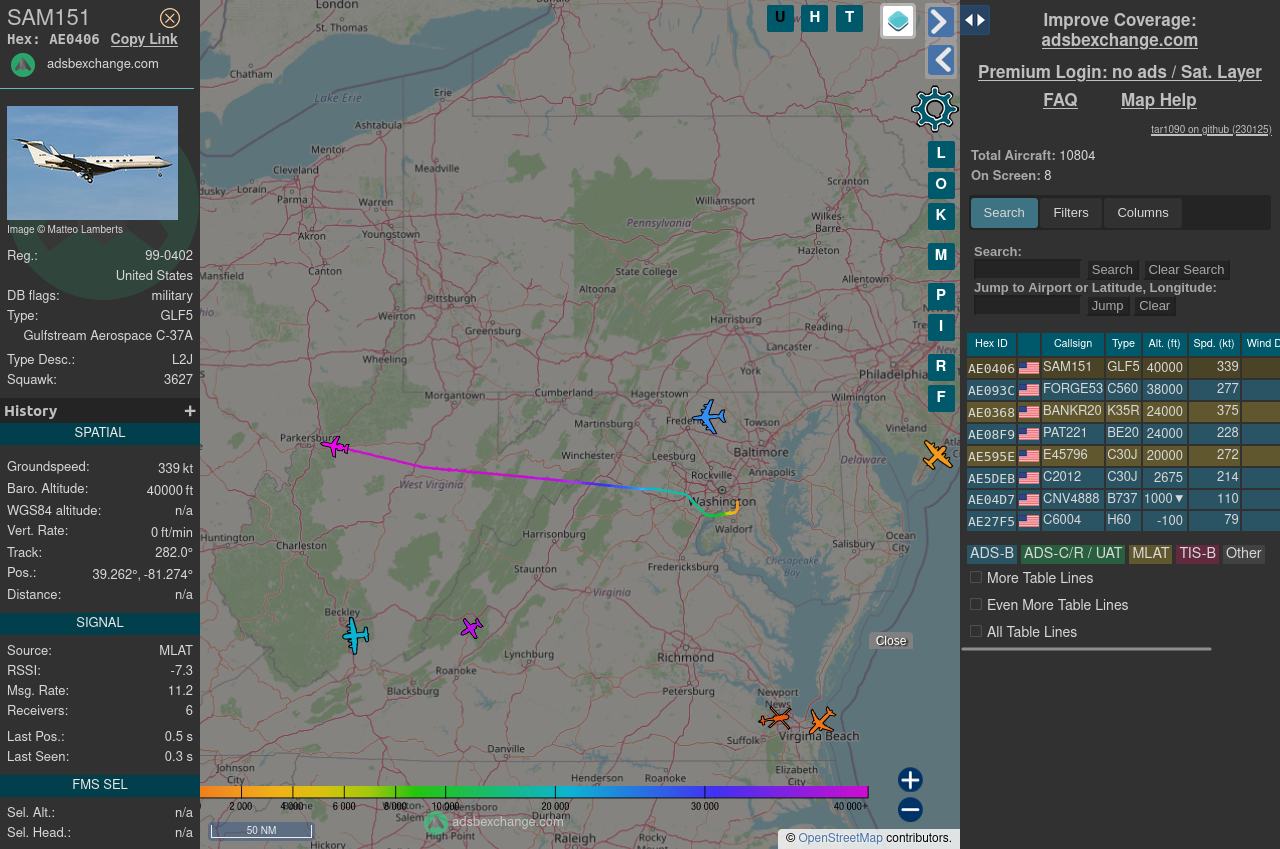
Task: Click the Clear button next to Jump
Action: (x=1154, y=306)
